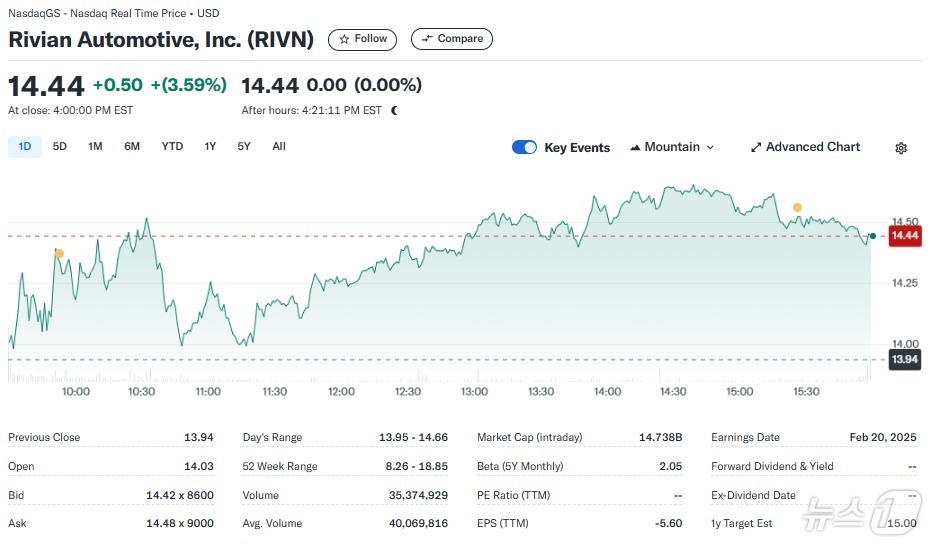Image resolution: width=932 pixels, height=547 pixels.
Task: Click the star icon in Follow button
Action: point(344,39)
